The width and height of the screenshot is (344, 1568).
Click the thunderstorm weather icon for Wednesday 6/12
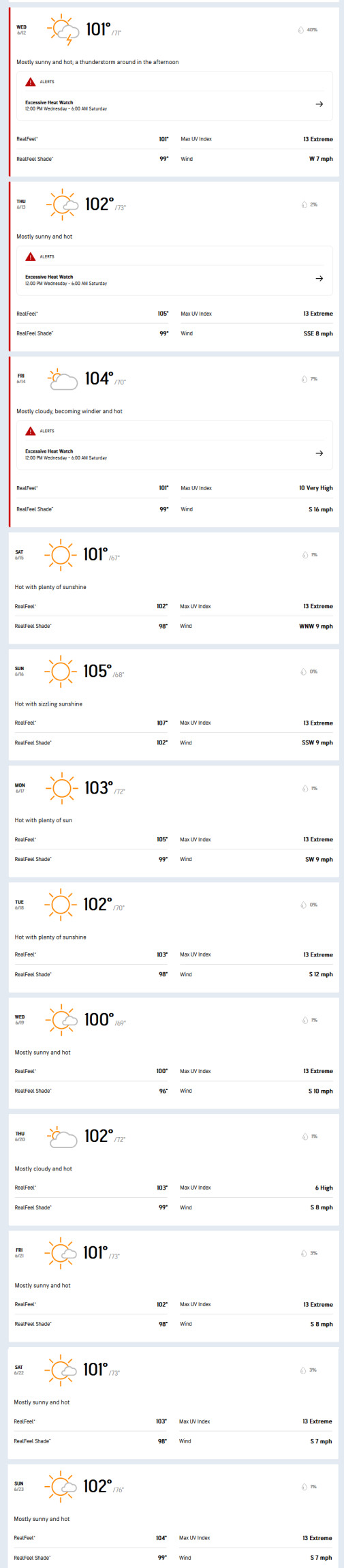pos(63,30)
